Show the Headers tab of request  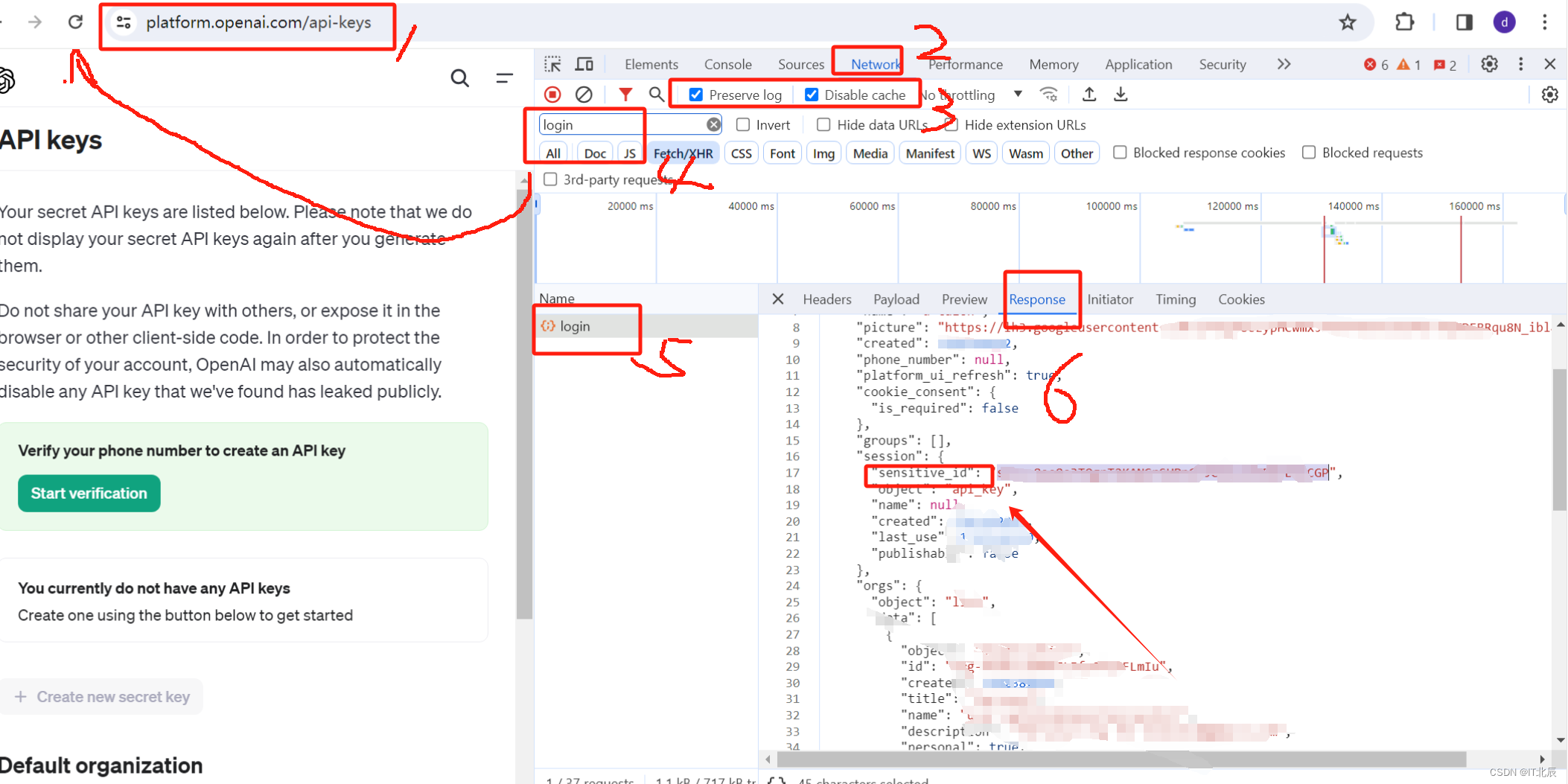point(827,299)
